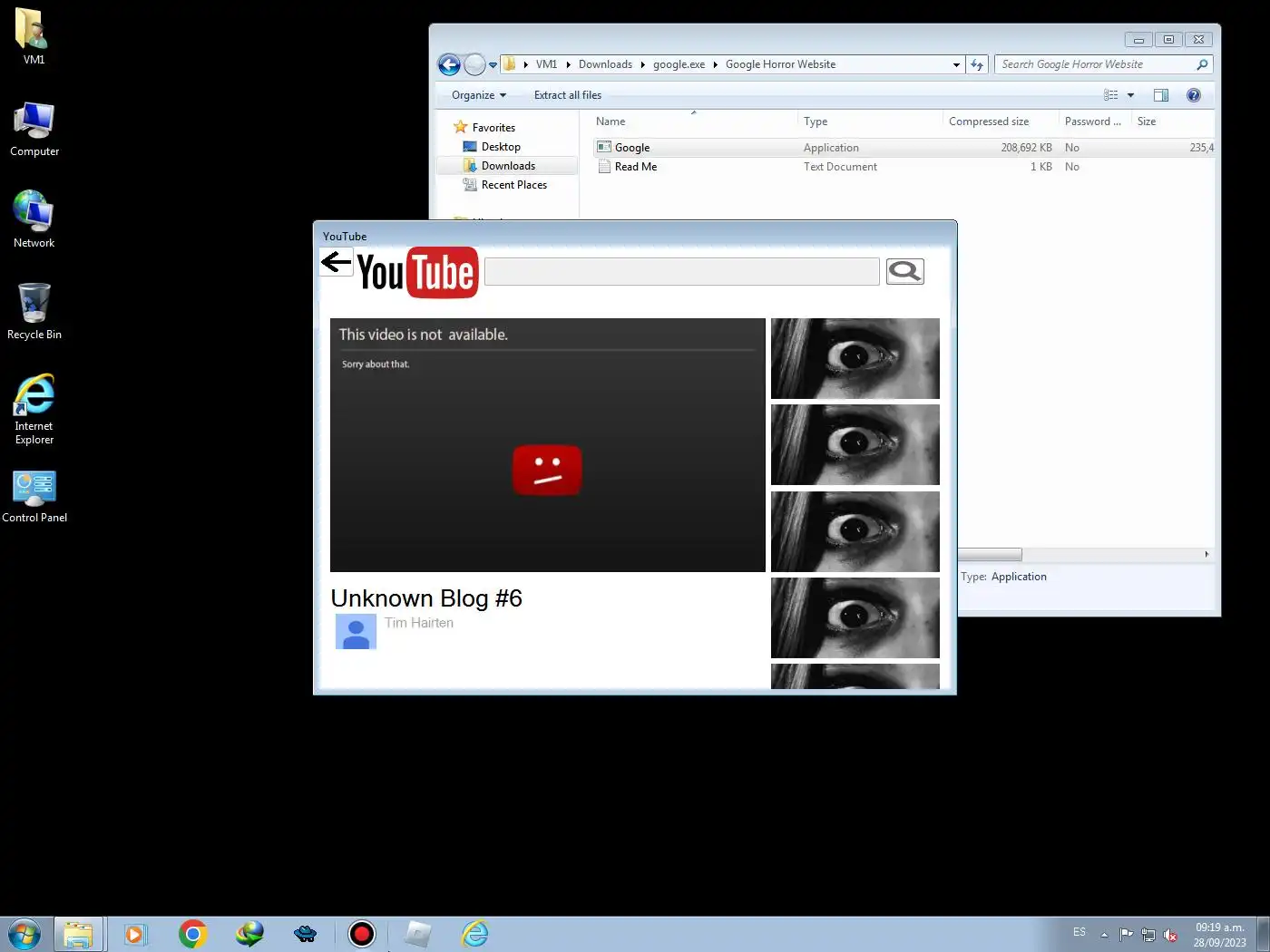Click the Action Center flag tray icon
Screen dimensions: 1270x952
tap(1126, 935)
